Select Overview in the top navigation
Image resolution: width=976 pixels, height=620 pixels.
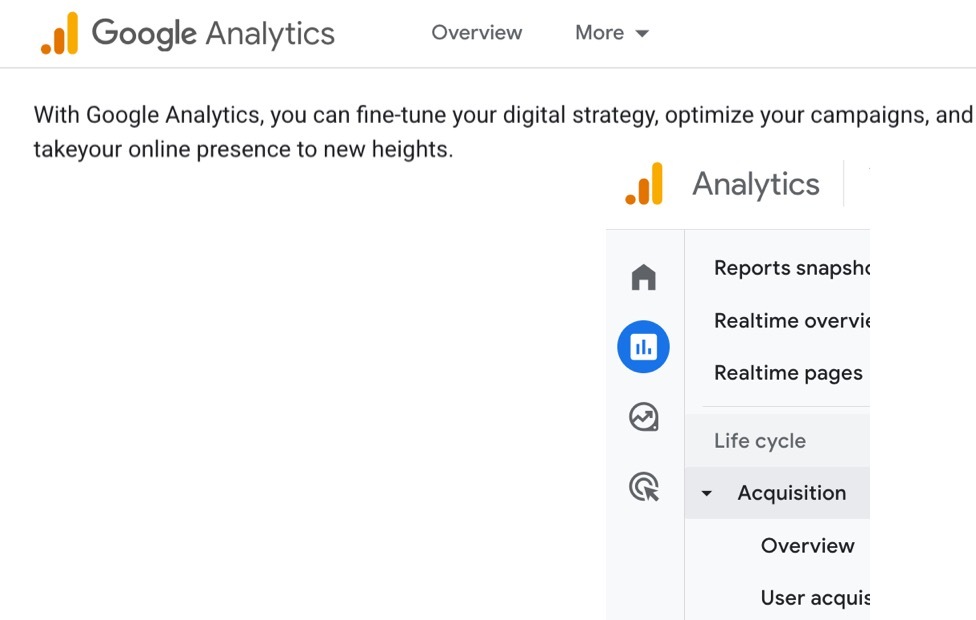476,33
